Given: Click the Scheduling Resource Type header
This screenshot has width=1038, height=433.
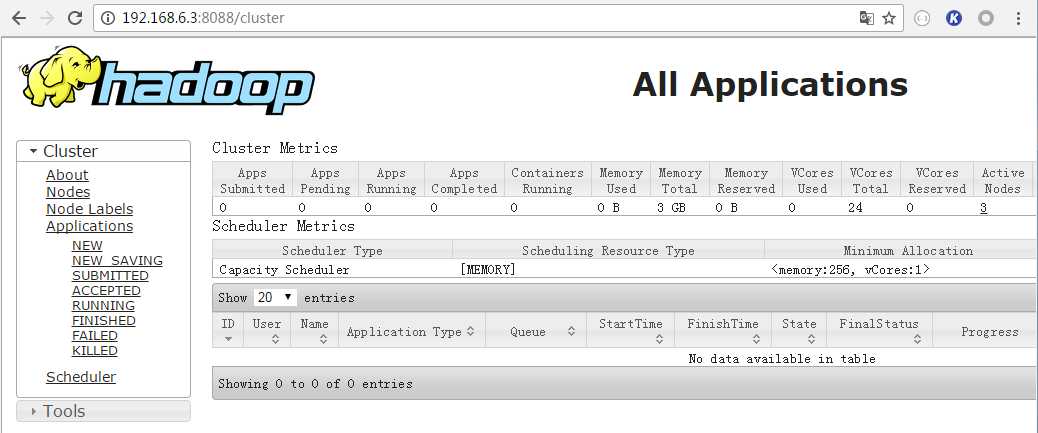Looking at the screenshot, I should 608,251.
